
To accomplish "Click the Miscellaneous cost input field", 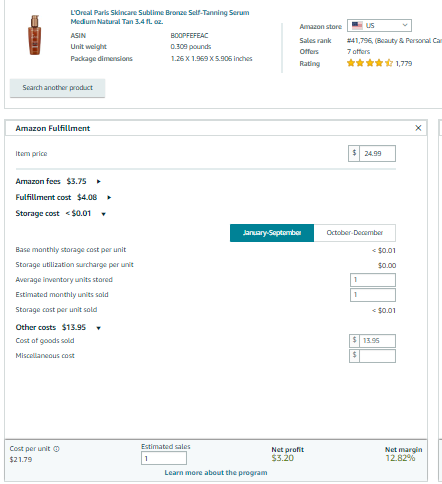I will (x=377, y=356).
